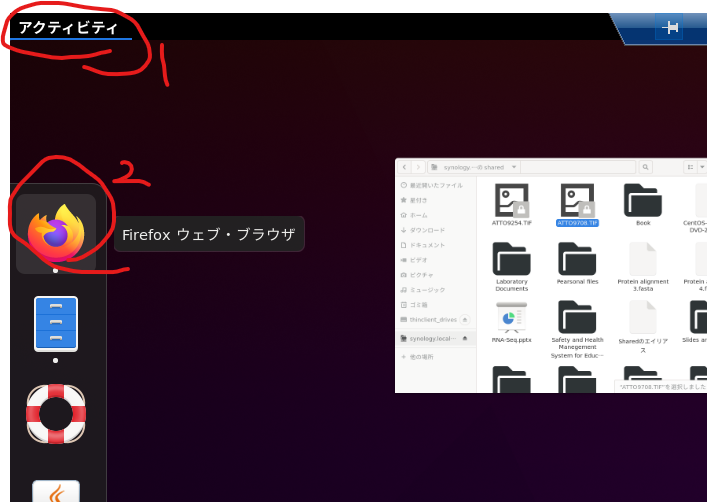Open the Files app in the dock
The width and height of the screenshot is (707, 502).
pyautogui.click(x=56, y=323)
